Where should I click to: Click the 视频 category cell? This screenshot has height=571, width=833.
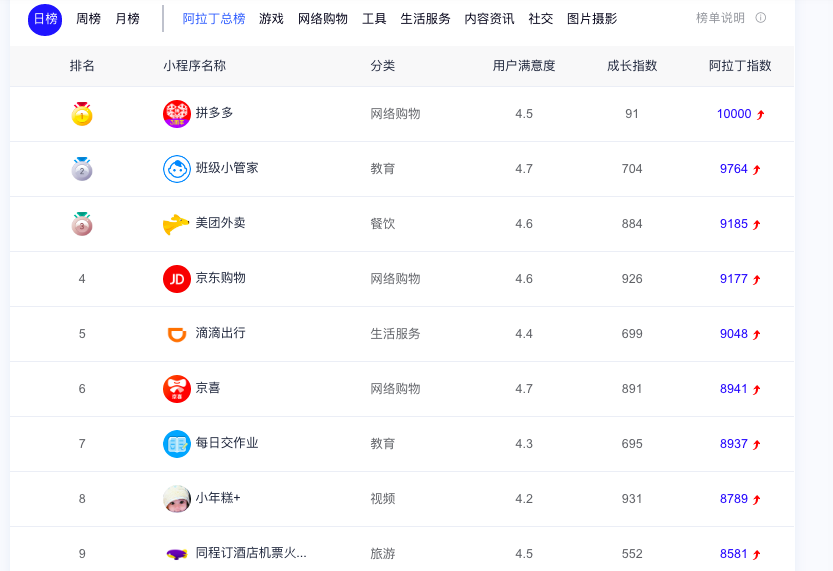pyautogui.click(x=382, y=499)
